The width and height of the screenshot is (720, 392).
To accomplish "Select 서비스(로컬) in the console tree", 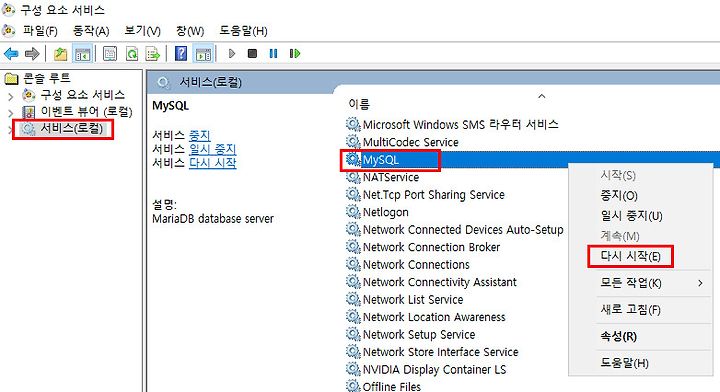I will [x=72, y=129].
